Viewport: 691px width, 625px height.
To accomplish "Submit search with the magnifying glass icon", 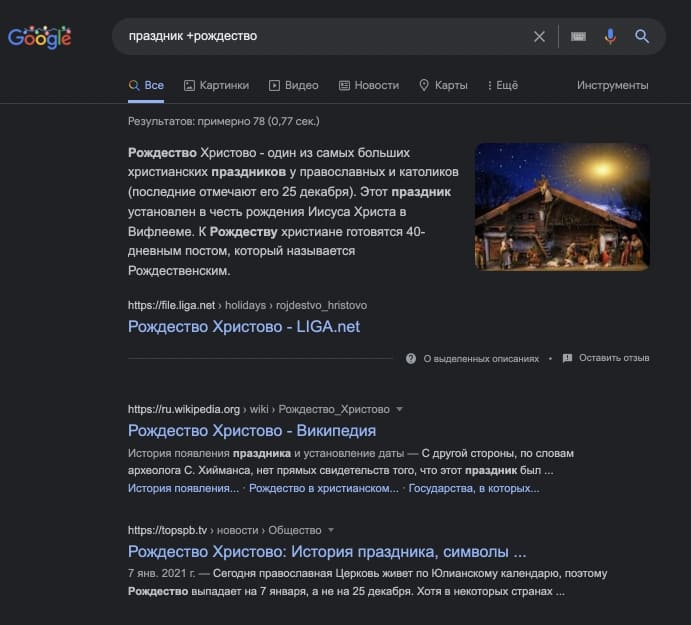I will coord(642,37).
